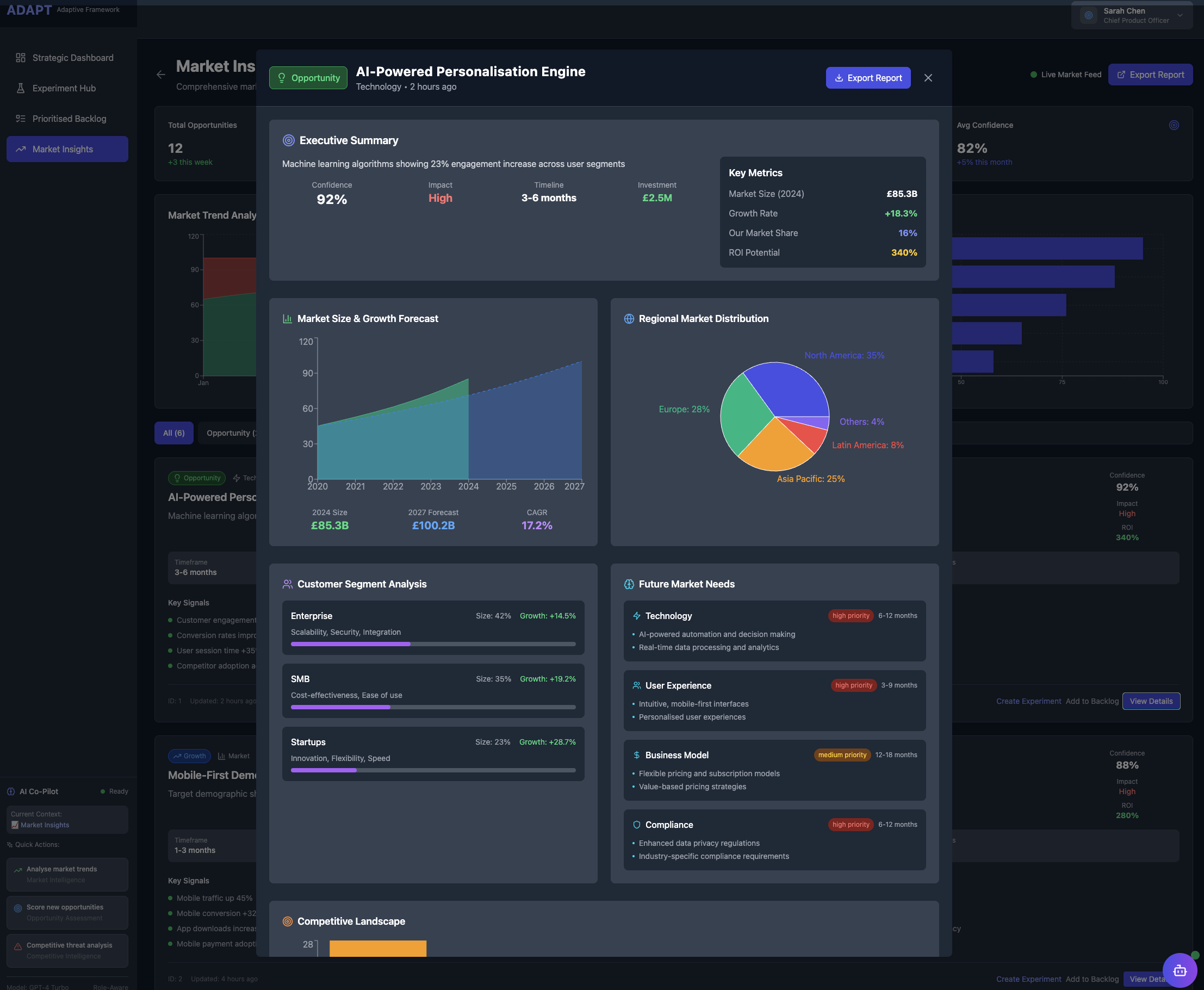Click the Competitive Landscape target icon

[287, 921]
